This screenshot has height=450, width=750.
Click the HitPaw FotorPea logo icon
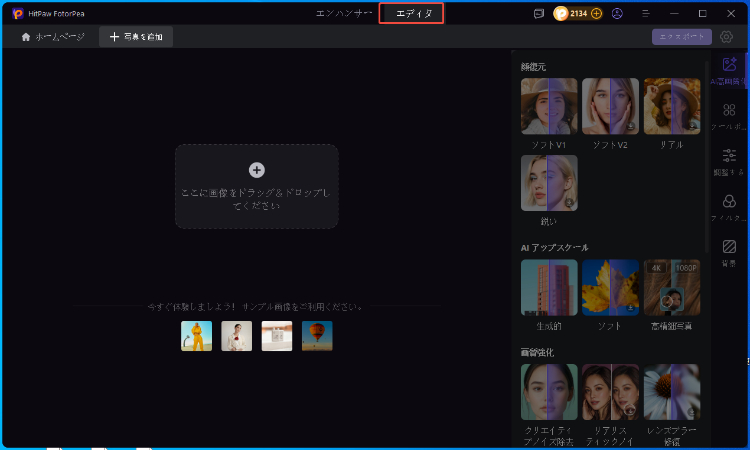pos(18,13)
